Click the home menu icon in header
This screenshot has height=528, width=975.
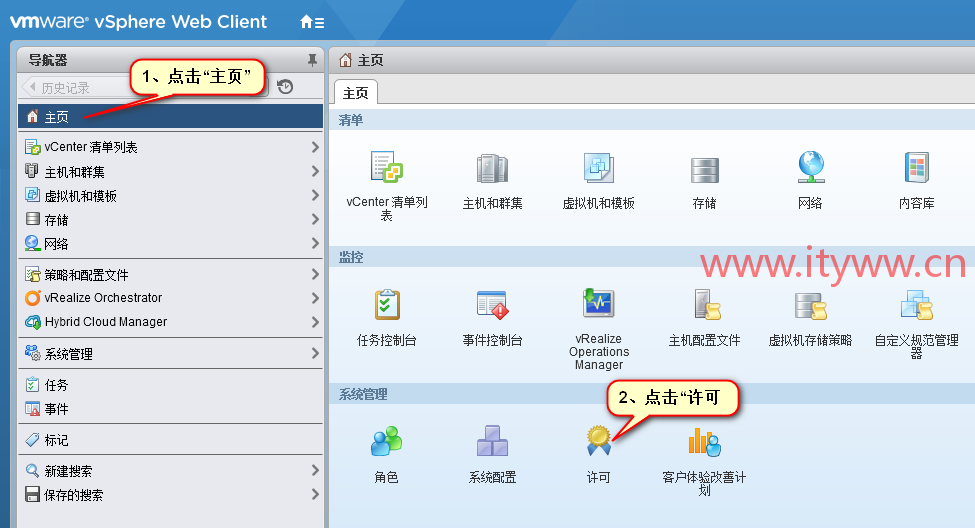312,22
